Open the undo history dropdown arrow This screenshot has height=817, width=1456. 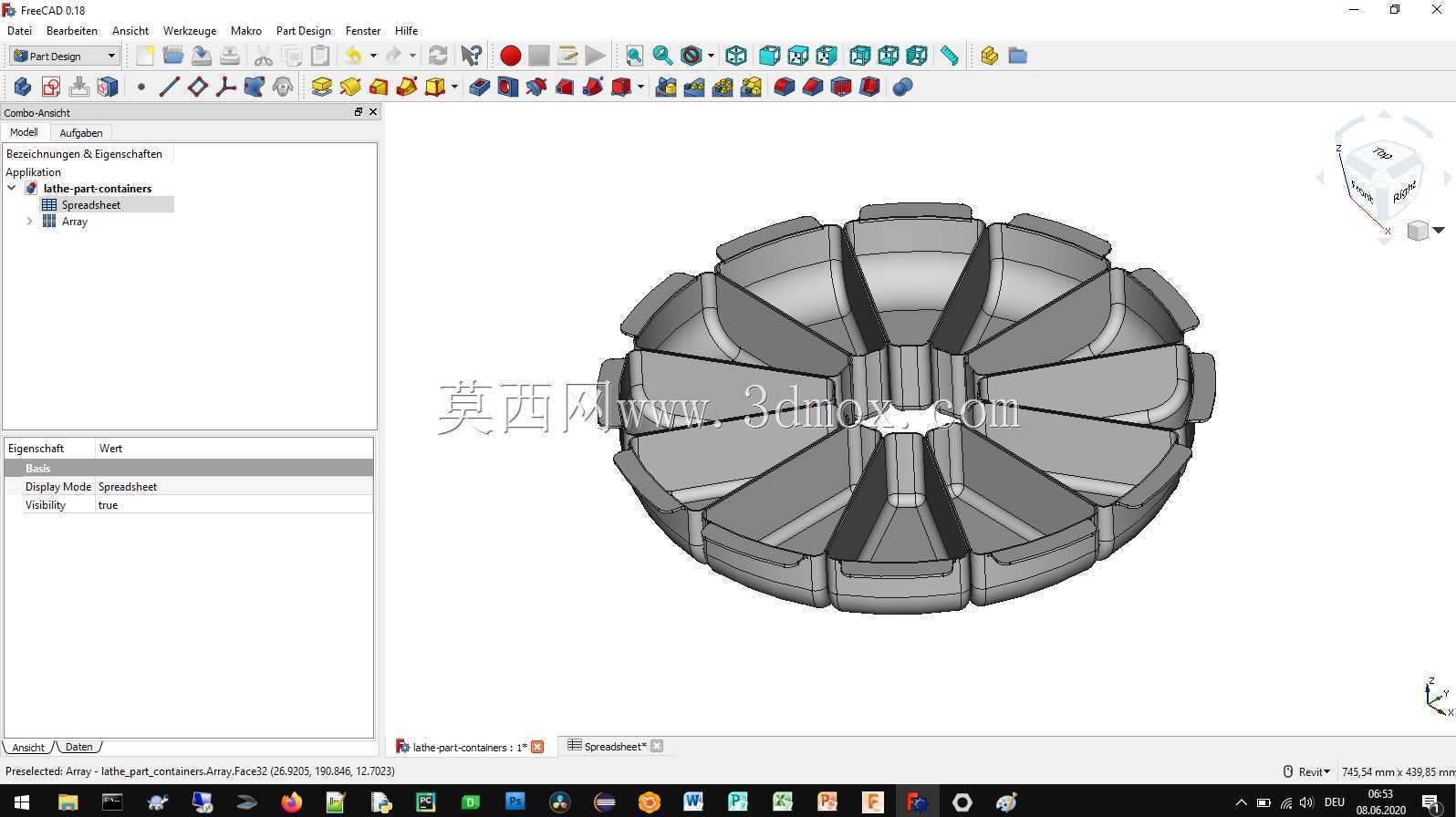pyautogui.click(x=373, y=56)
